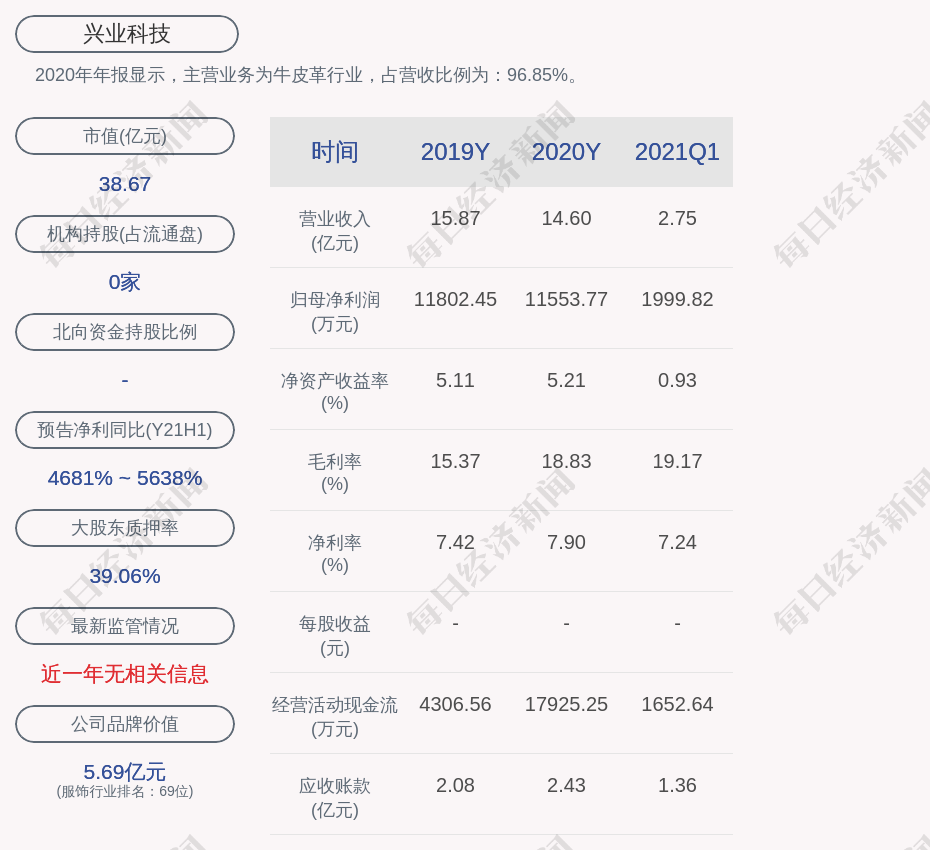Screen dimensions: 930x850
Task: Select the 北向资金持股比例 label pill
Action: pyautogui.click(x=125, y=332)
